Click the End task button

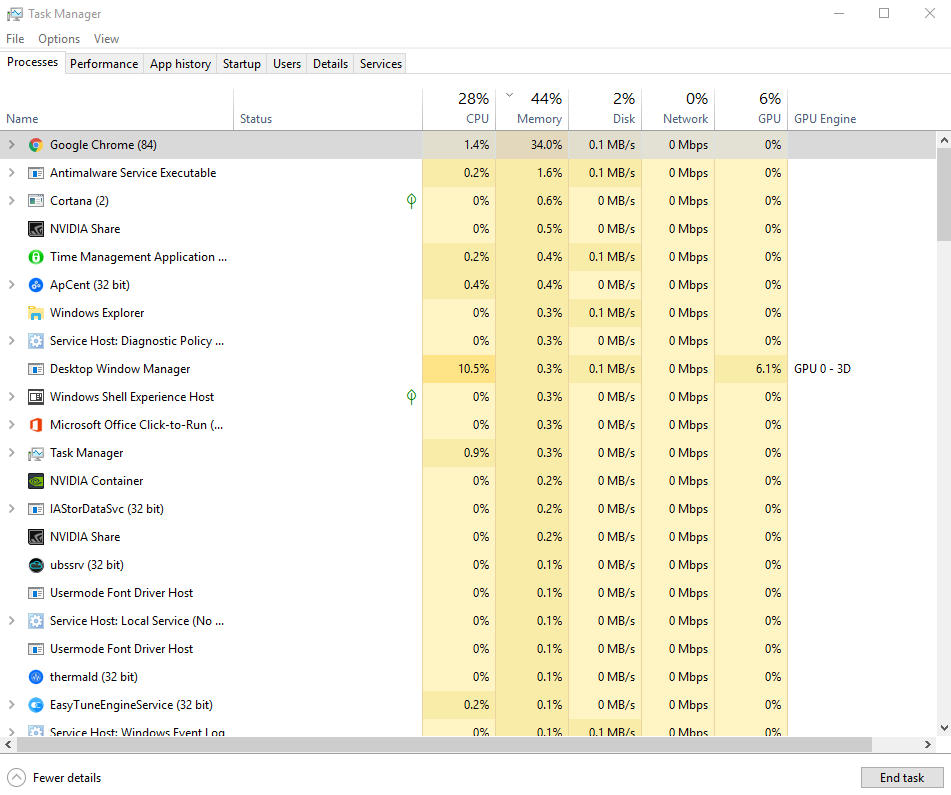pyautogui.click(x=902, y=777)
